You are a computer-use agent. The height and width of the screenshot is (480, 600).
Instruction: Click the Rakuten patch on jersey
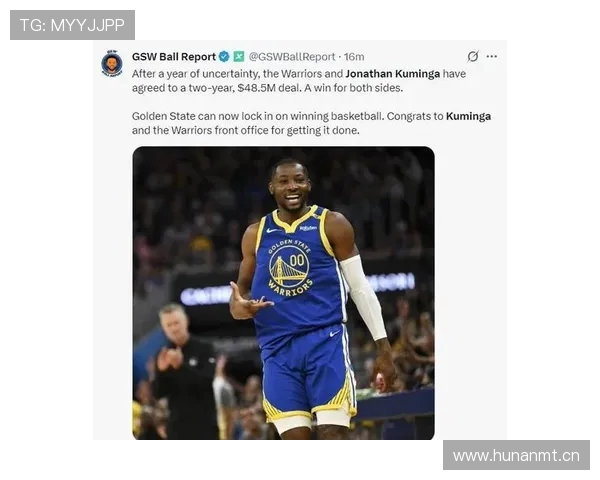[x=308, y=228]
